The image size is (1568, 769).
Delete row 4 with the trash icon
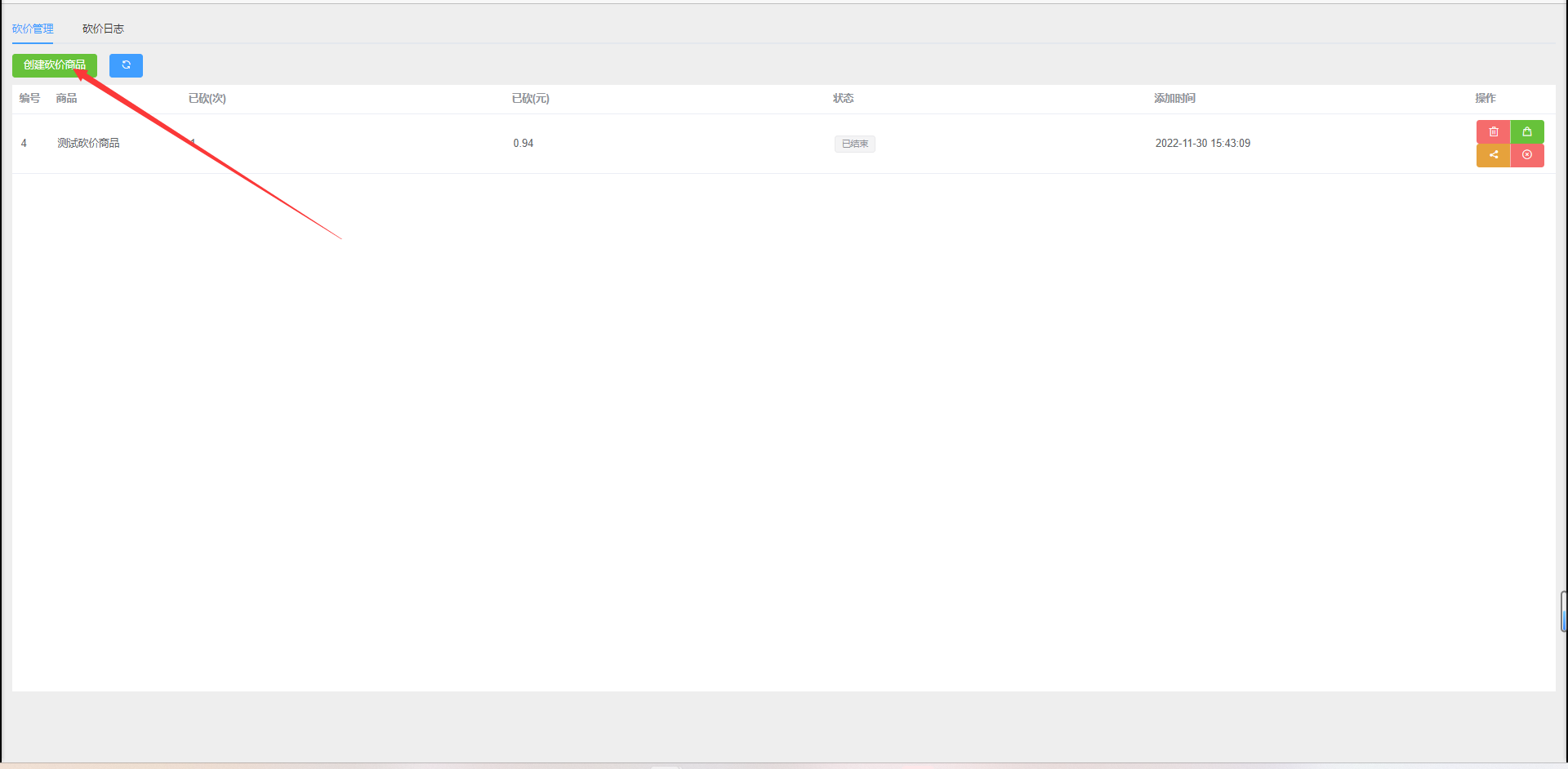[x=1493, y=131]
